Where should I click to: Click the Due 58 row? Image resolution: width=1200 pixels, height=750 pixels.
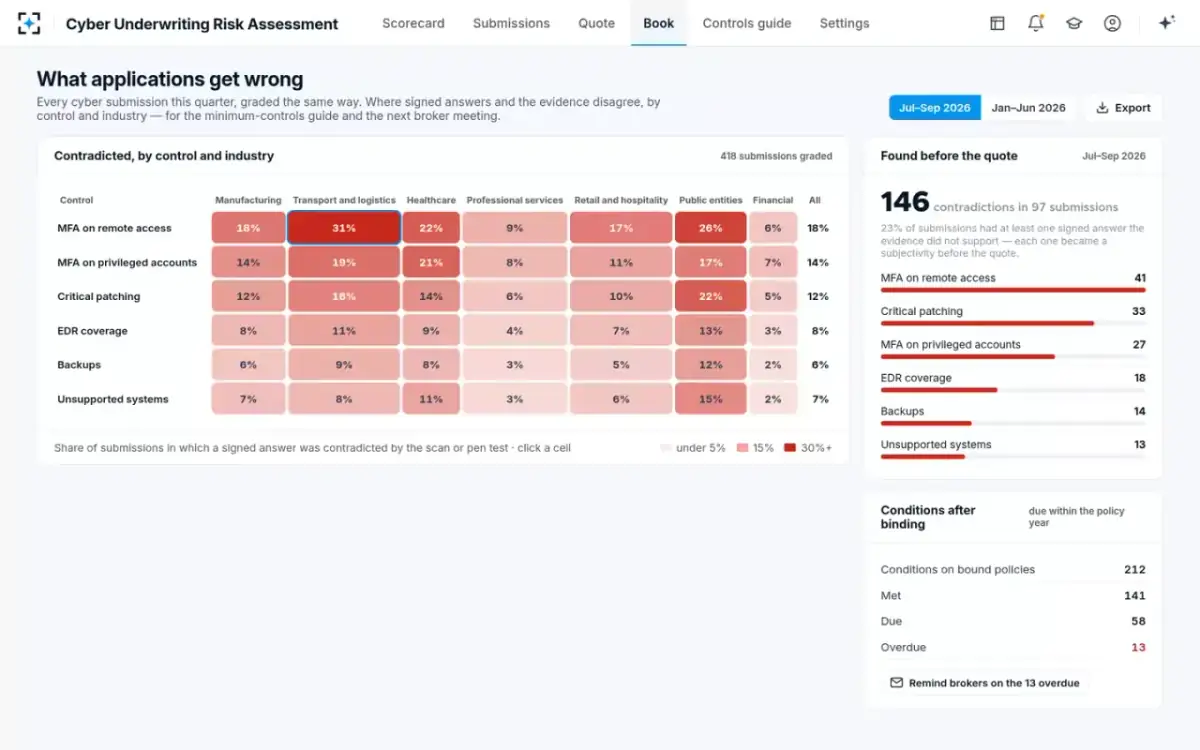pos(1013,621)
